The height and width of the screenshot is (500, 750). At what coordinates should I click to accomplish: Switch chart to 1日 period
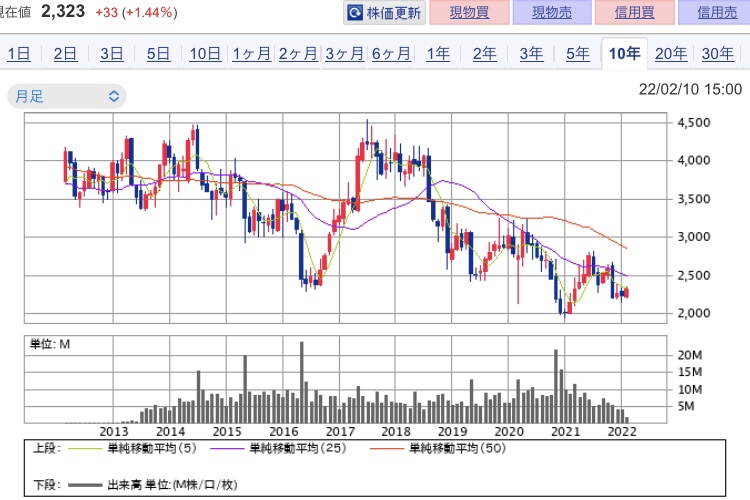19,54
